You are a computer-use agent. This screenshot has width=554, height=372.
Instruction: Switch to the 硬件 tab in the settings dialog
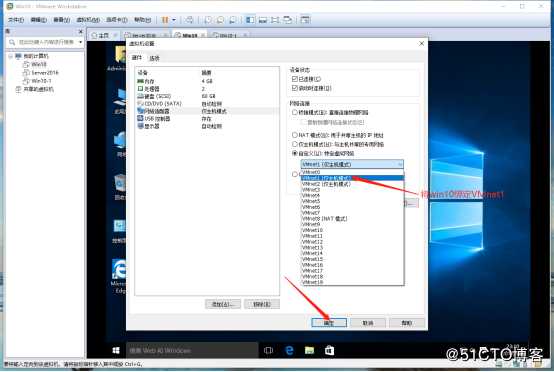(x=137, y=58)
